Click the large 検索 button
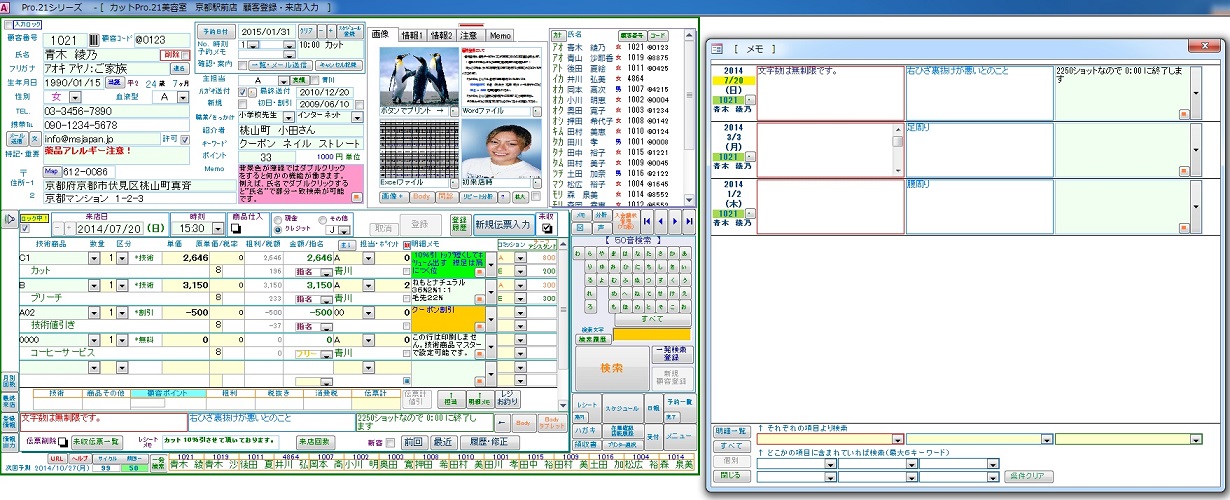Viewport: 1230px width, 500px height. coord(610,369)
